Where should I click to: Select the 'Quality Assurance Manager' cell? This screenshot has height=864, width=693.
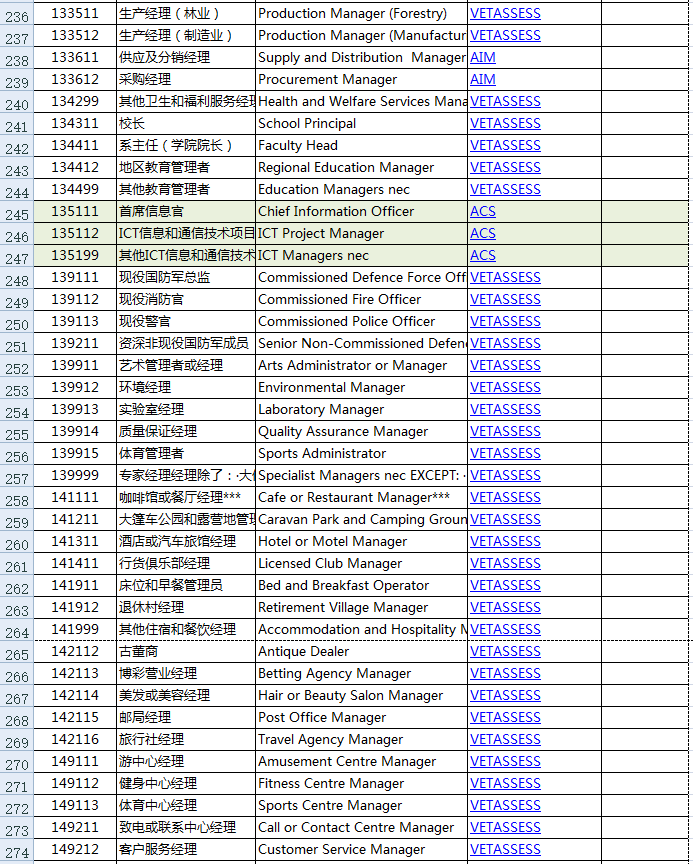click(361, 431)
